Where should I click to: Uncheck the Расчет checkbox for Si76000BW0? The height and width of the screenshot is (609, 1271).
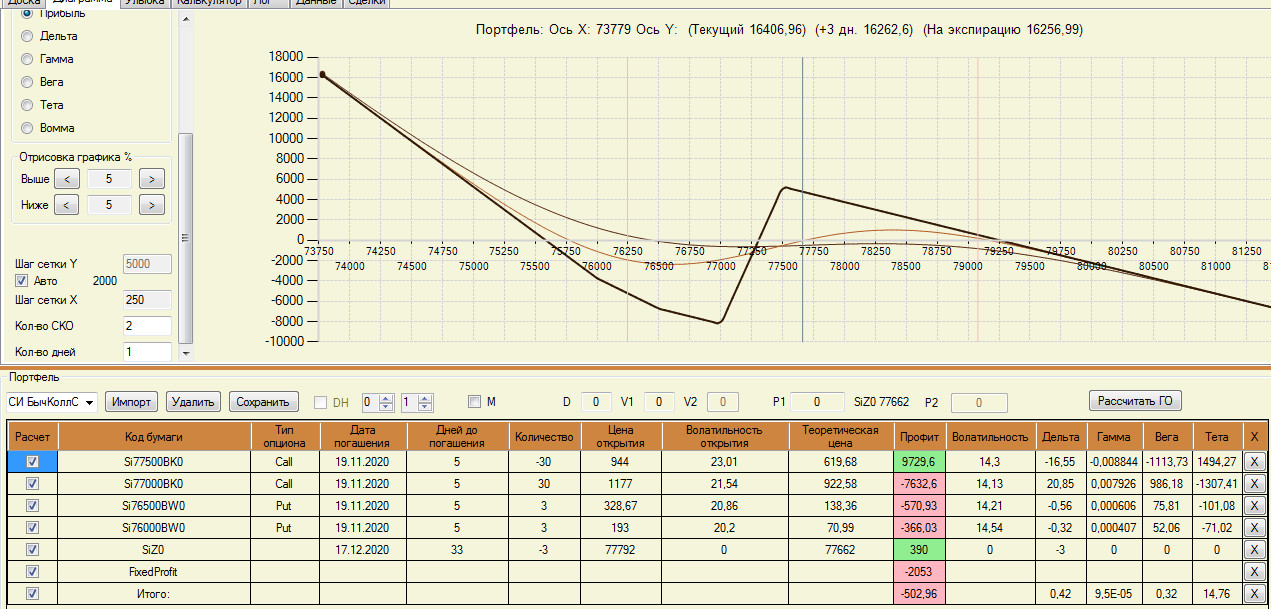pos(33,528)
